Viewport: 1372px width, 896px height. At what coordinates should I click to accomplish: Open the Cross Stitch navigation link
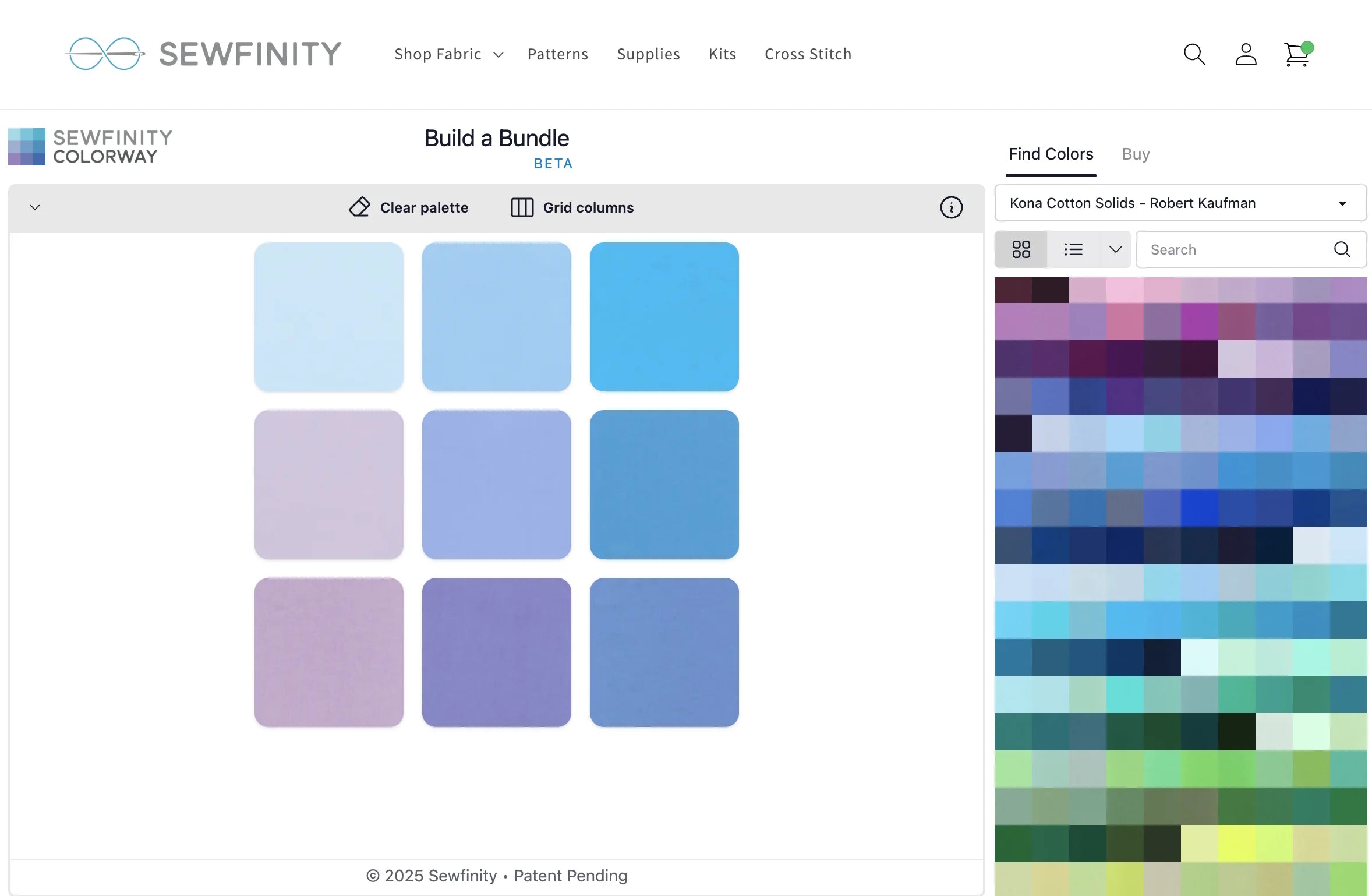(x=808, y=54)
